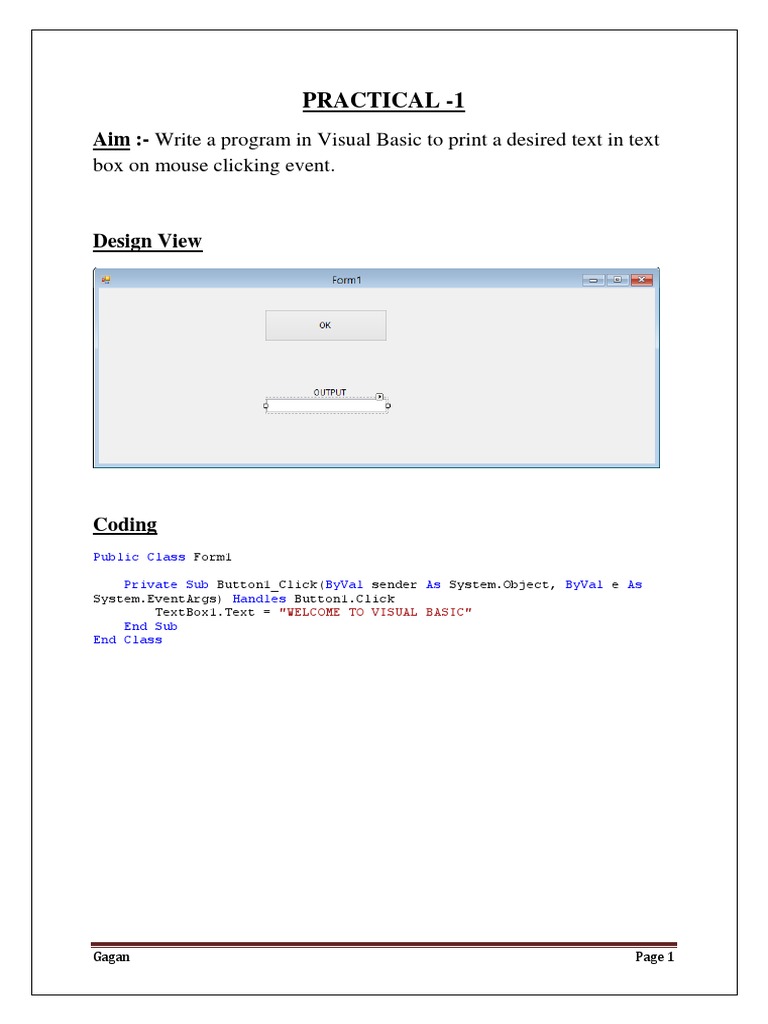Close the Form1 window
This screenshot has height=1024, width=768.
pyautogui.click(x=642, y=280)
